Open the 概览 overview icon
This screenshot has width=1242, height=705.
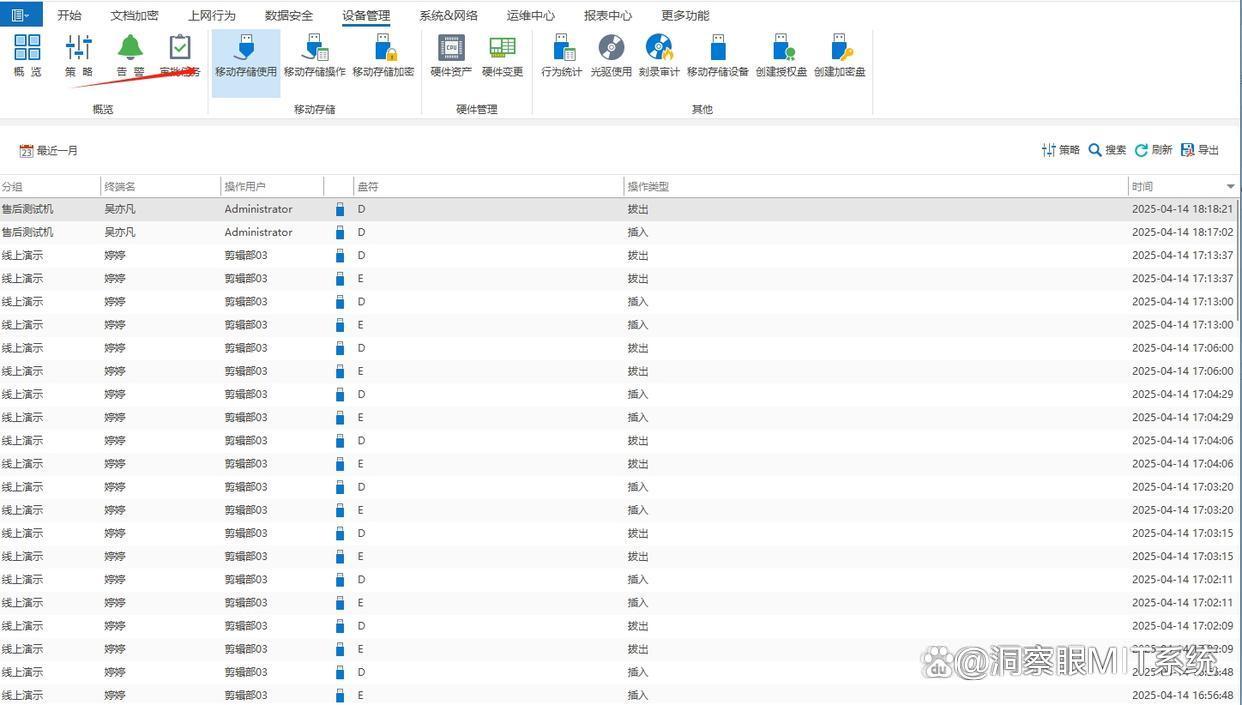click(x=28, y=56)
